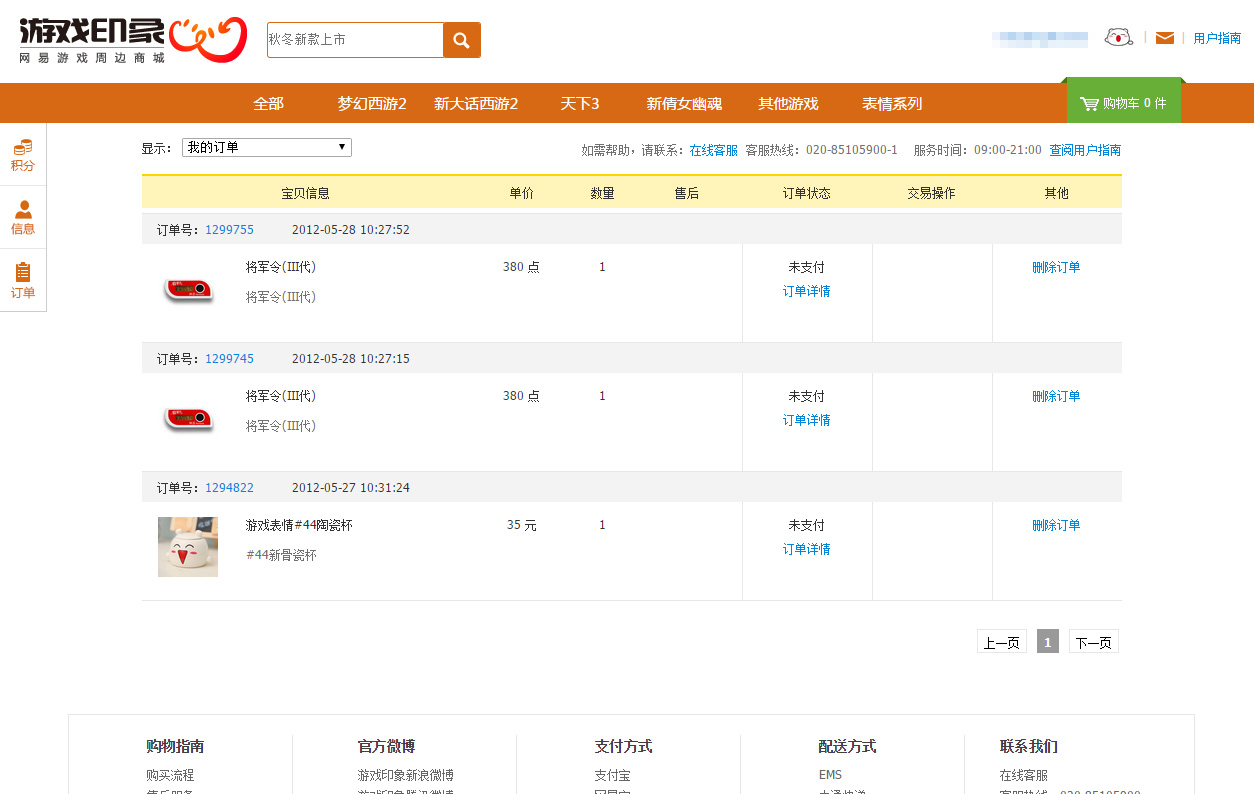Click the #44新骨瓷杯 subtitle text
The image size is (1254, 794).
[281, 555]
